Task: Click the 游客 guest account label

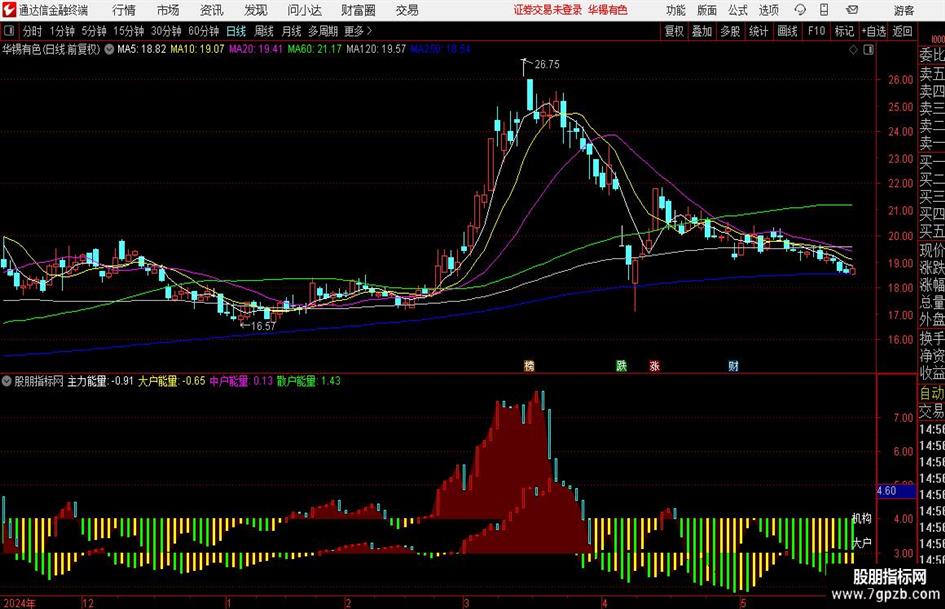Action: (x=904, y=10)
